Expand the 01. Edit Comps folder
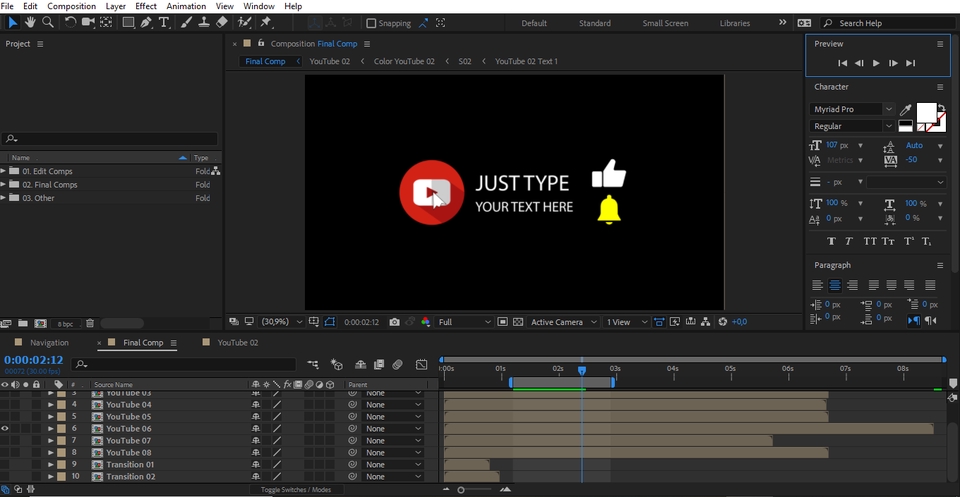Image resolution: width=960 pixels, height=497 pixels. [4, 171]
